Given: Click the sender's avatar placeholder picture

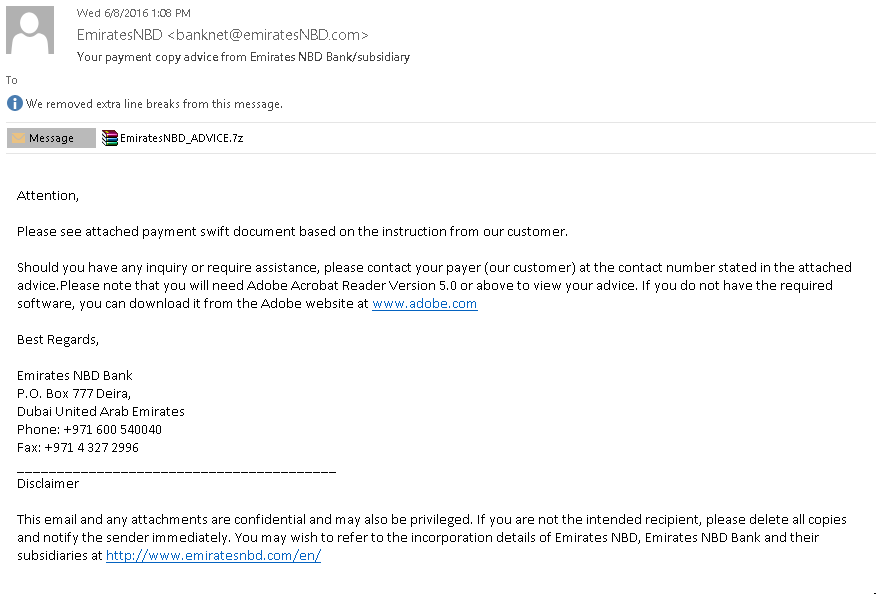Looking at the screenshot, I should click(x=30, y=30).
